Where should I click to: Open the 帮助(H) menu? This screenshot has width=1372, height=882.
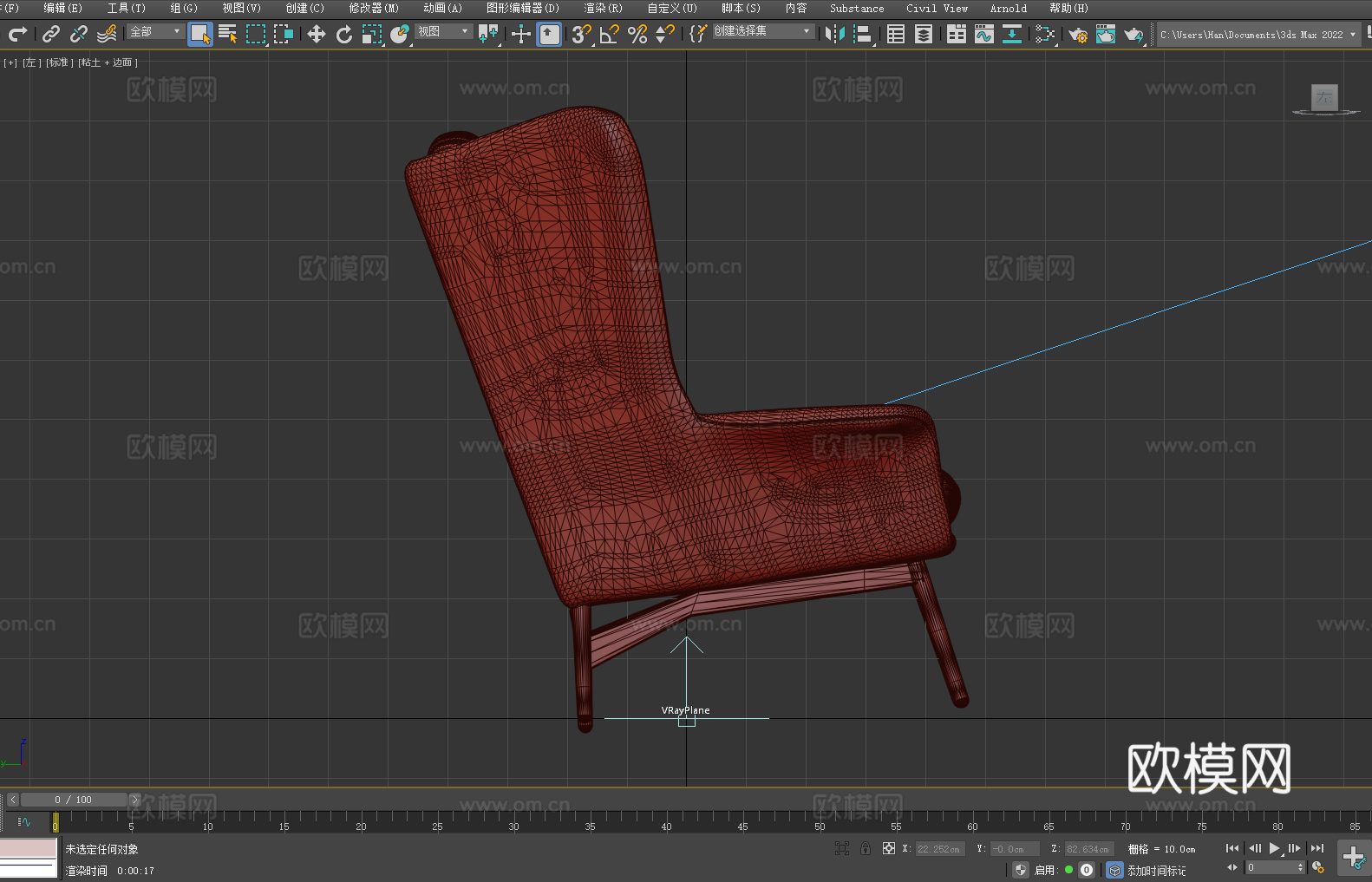click(x=1068, y=8)
